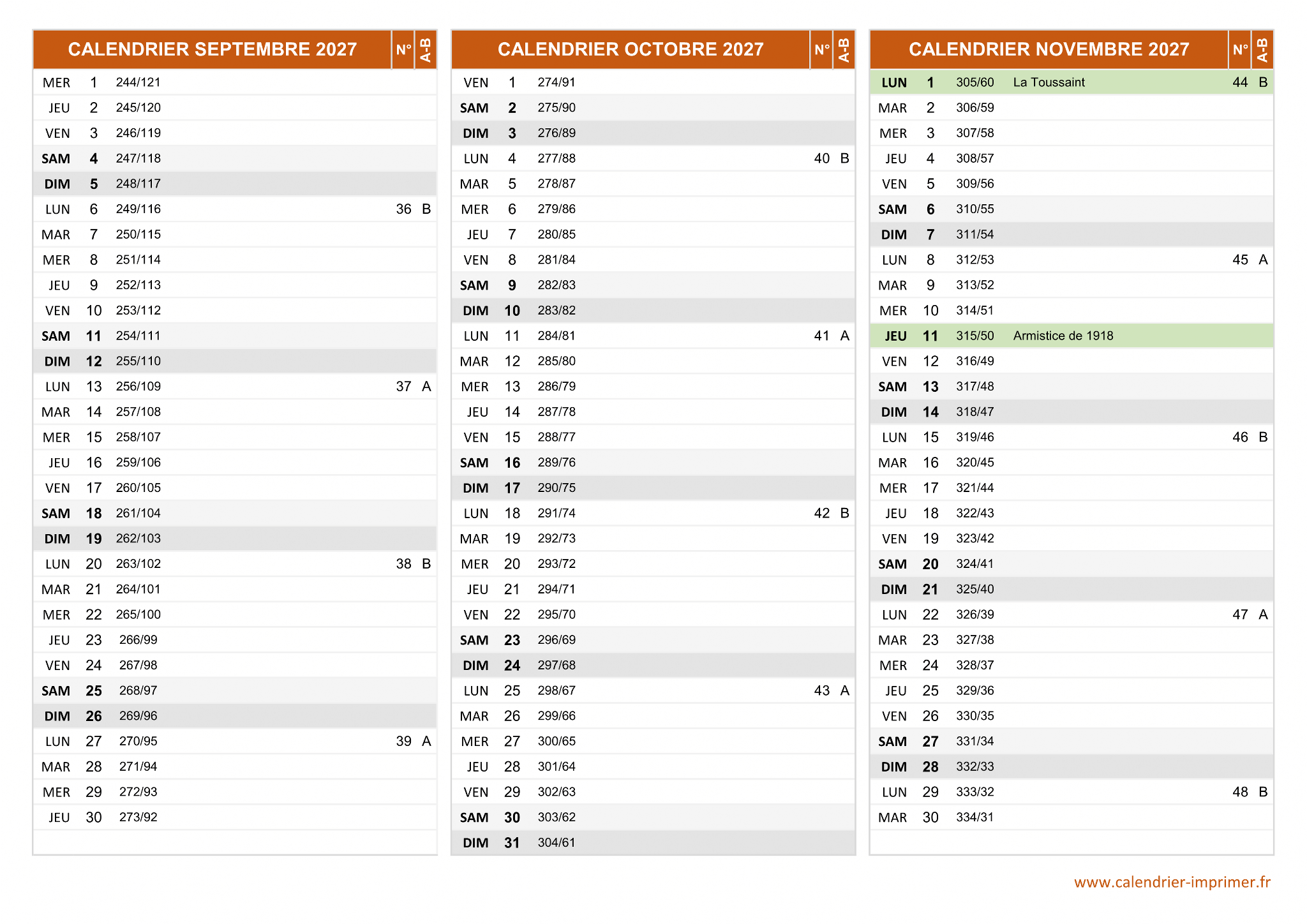Screen dimensions: 1307x924
Task: Click week number 40 in October
Action: pos(821,158)
